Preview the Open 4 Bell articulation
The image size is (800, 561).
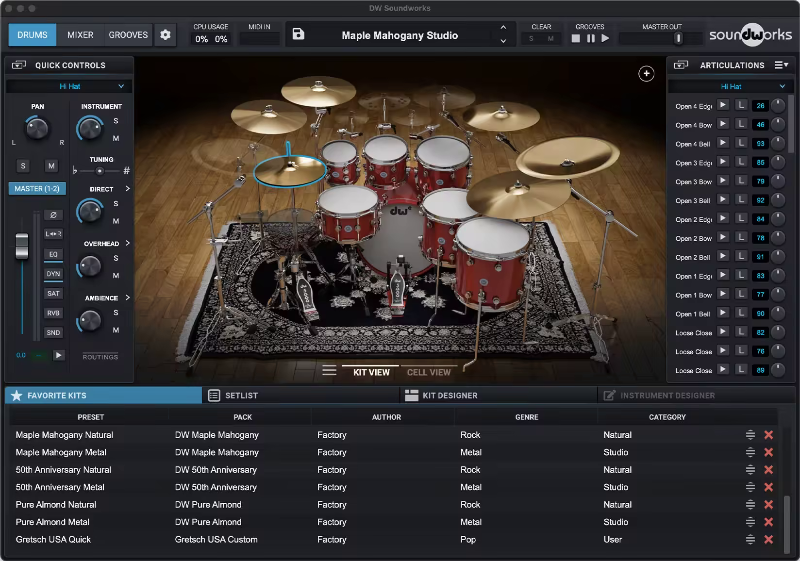click(723, 144)
